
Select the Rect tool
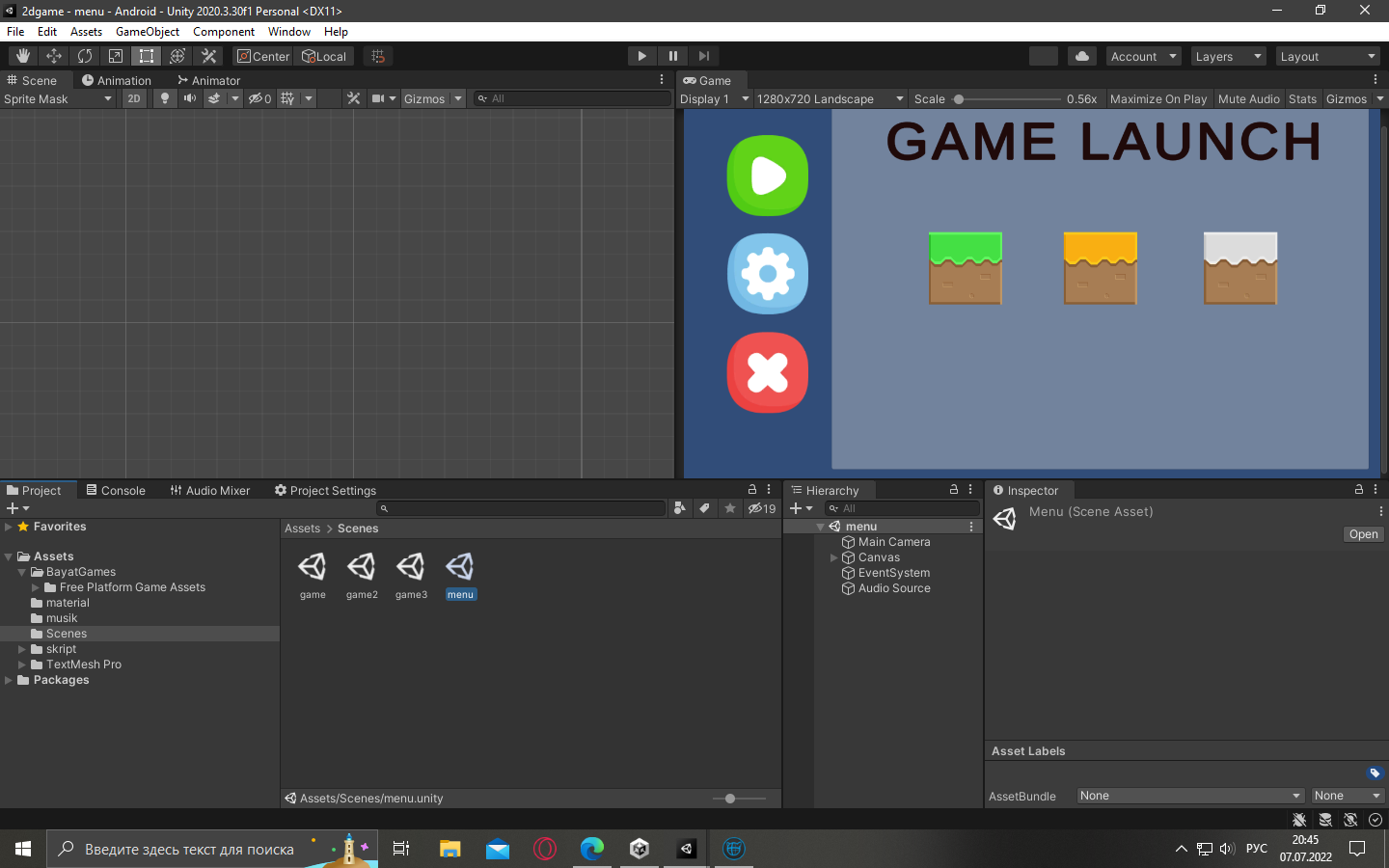point(147,56)
